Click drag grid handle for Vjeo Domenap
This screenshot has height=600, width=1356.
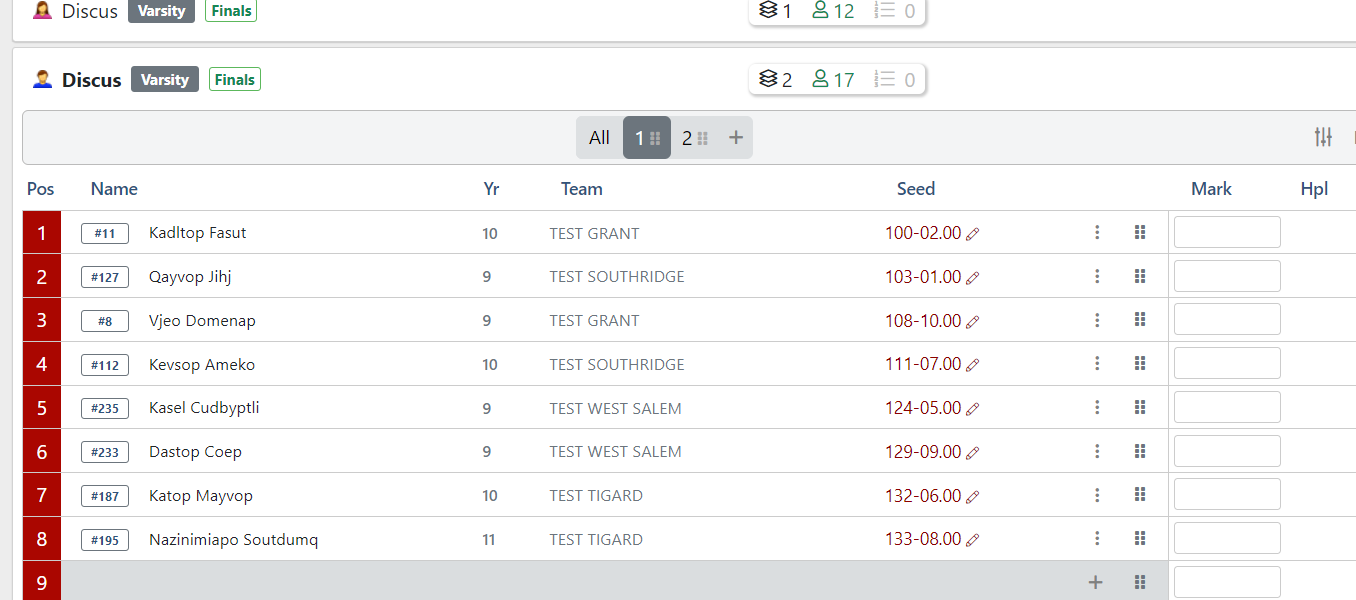[1139, 320]
